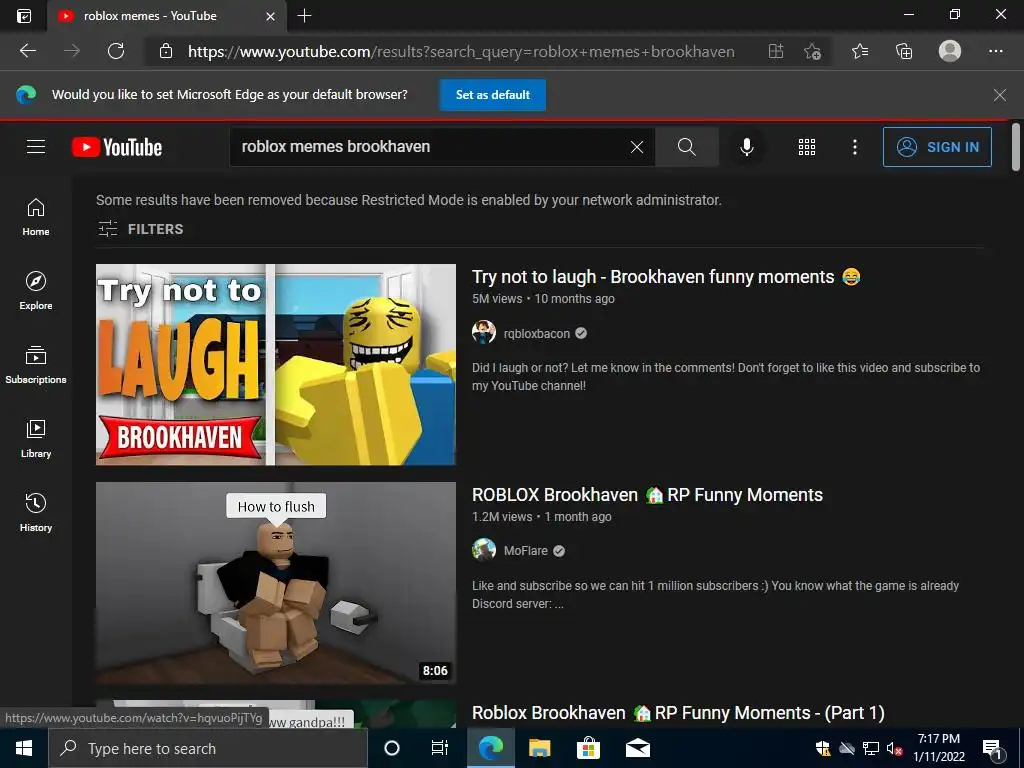Screen dimensions: 1024x768
Task: Open Mail app from the taskbar
Action: click(637, 748)
